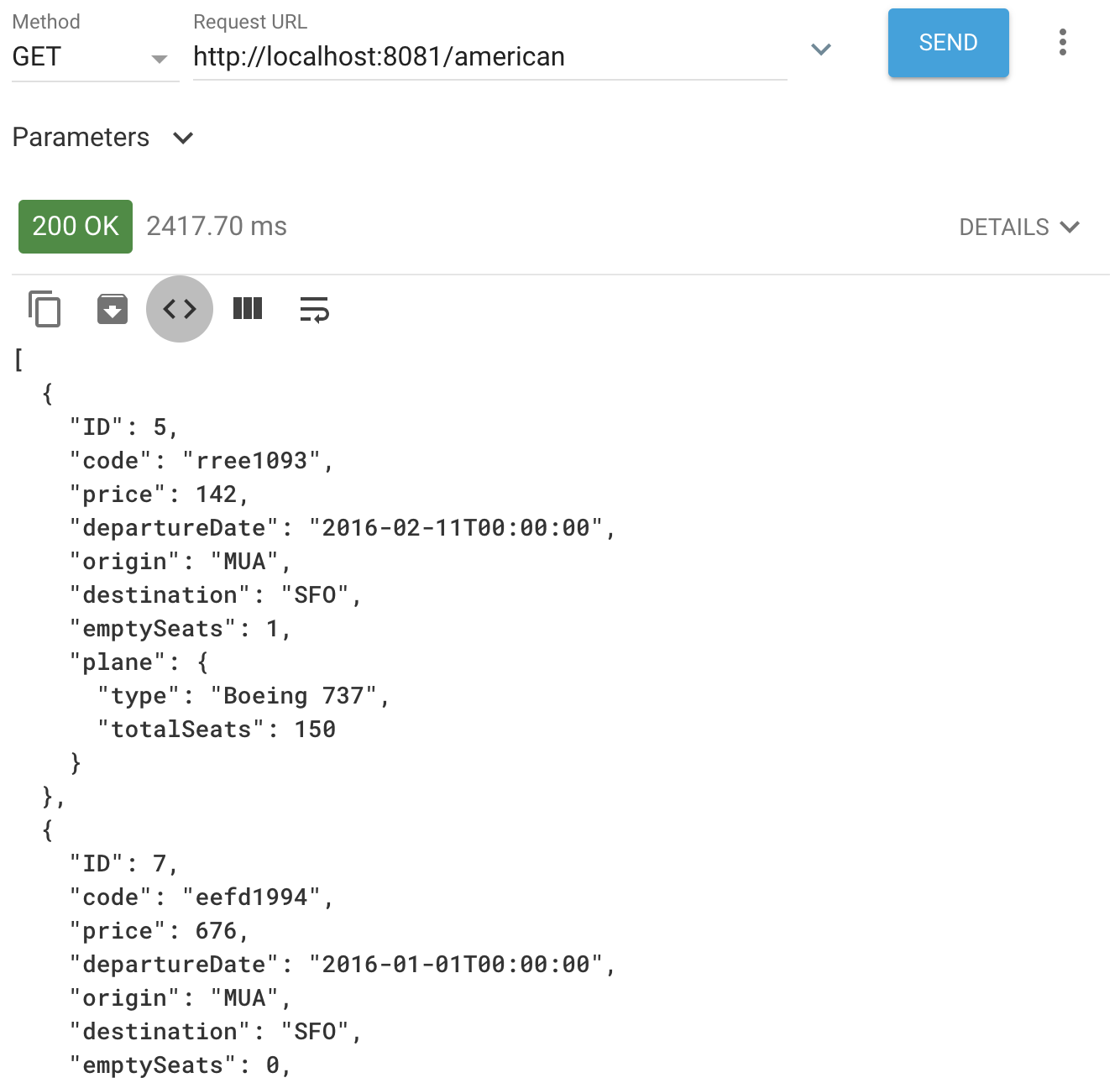Save response to file icon
Viewport: 1120px width, 1083px height.
tap(113, 309)
